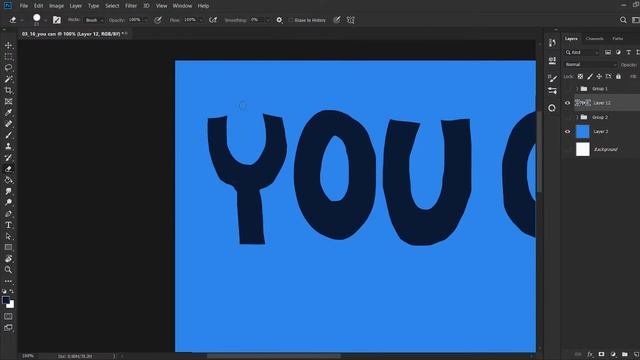The width and height of the screenshot is (640, 360).
Task: Select the Clone Stamp tool
Action: click(8, 146)
